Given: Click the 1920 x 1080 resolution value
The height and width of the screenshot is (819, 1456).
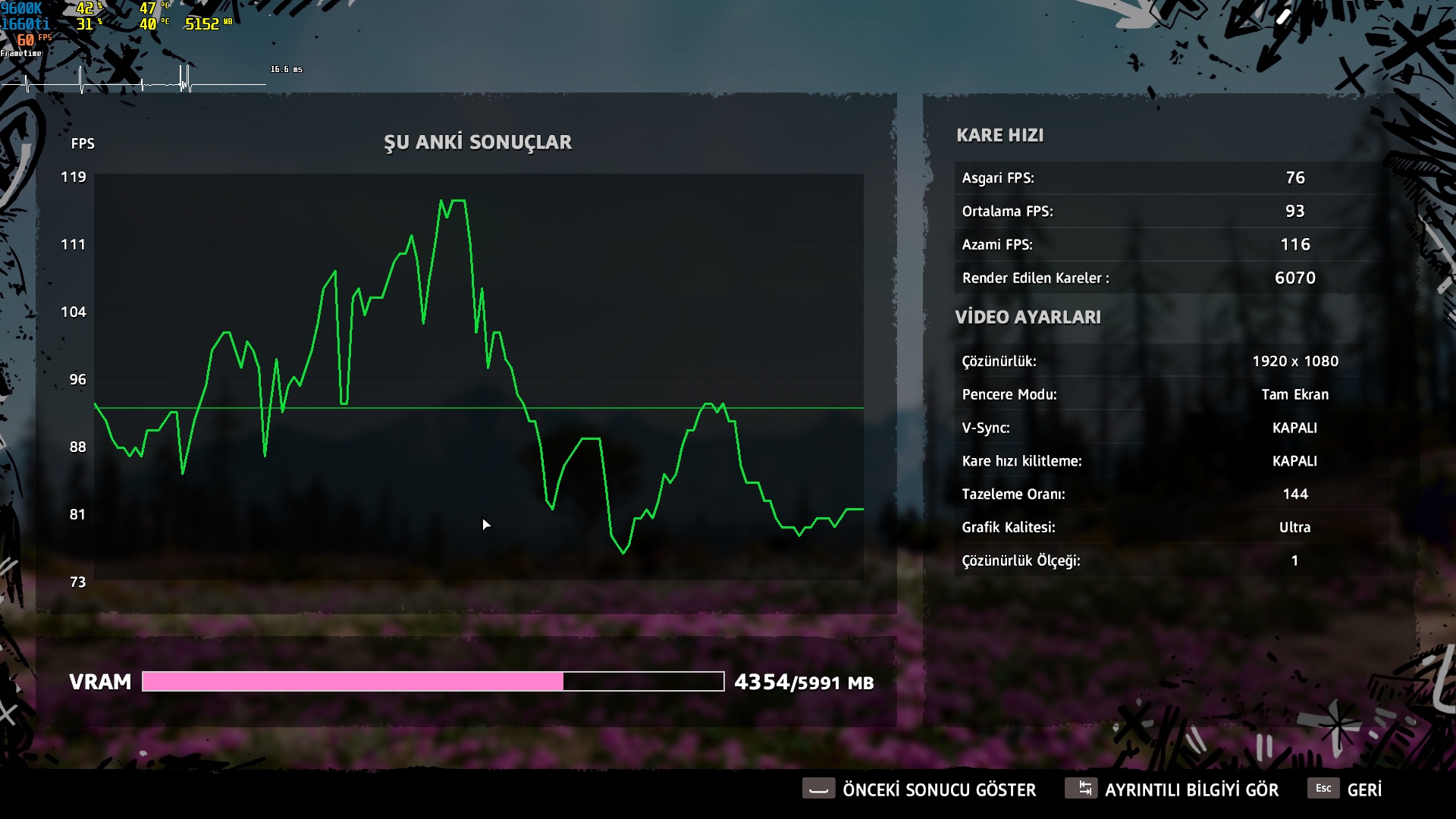Looking at the screenshot, I should pos(1295,361).
